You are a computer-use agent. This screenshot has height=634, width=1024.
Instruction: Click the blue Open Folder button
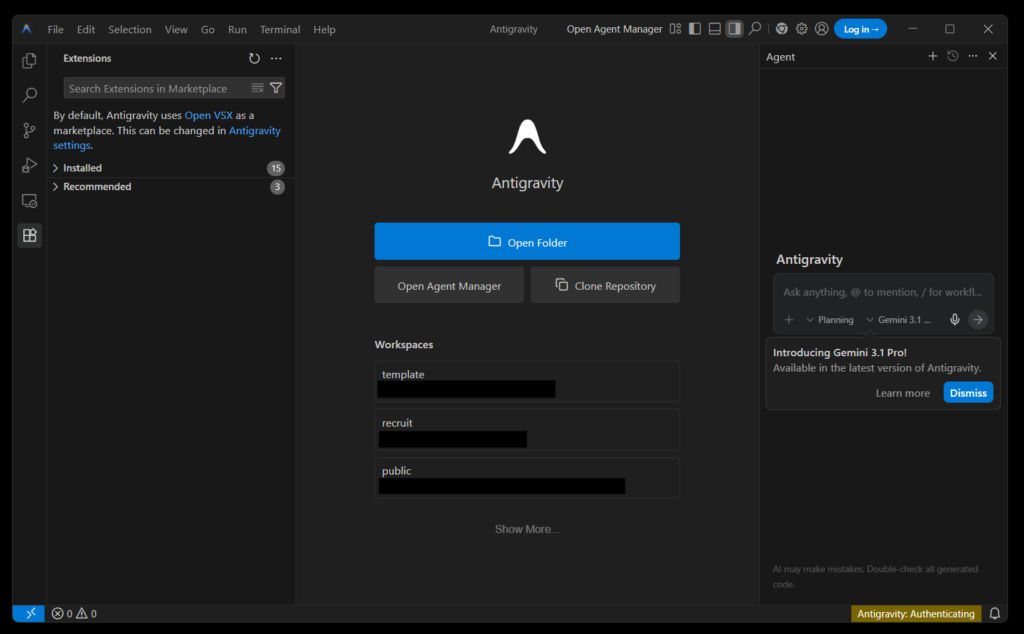527,242
